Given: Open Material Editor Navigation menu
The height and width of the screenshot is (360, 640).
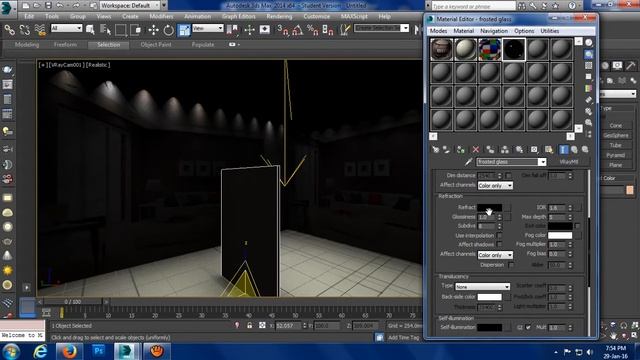Looking at the screenshot, I should pyautogui.click(x=494, y=31).
